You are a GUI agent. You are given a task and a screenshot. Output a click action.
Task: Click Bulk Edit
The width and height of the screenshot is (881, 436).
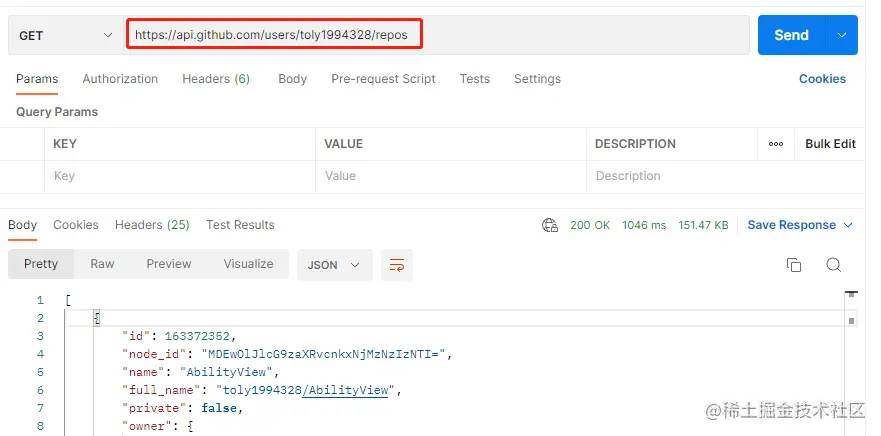pyautogui.click(x=830, y=144)
